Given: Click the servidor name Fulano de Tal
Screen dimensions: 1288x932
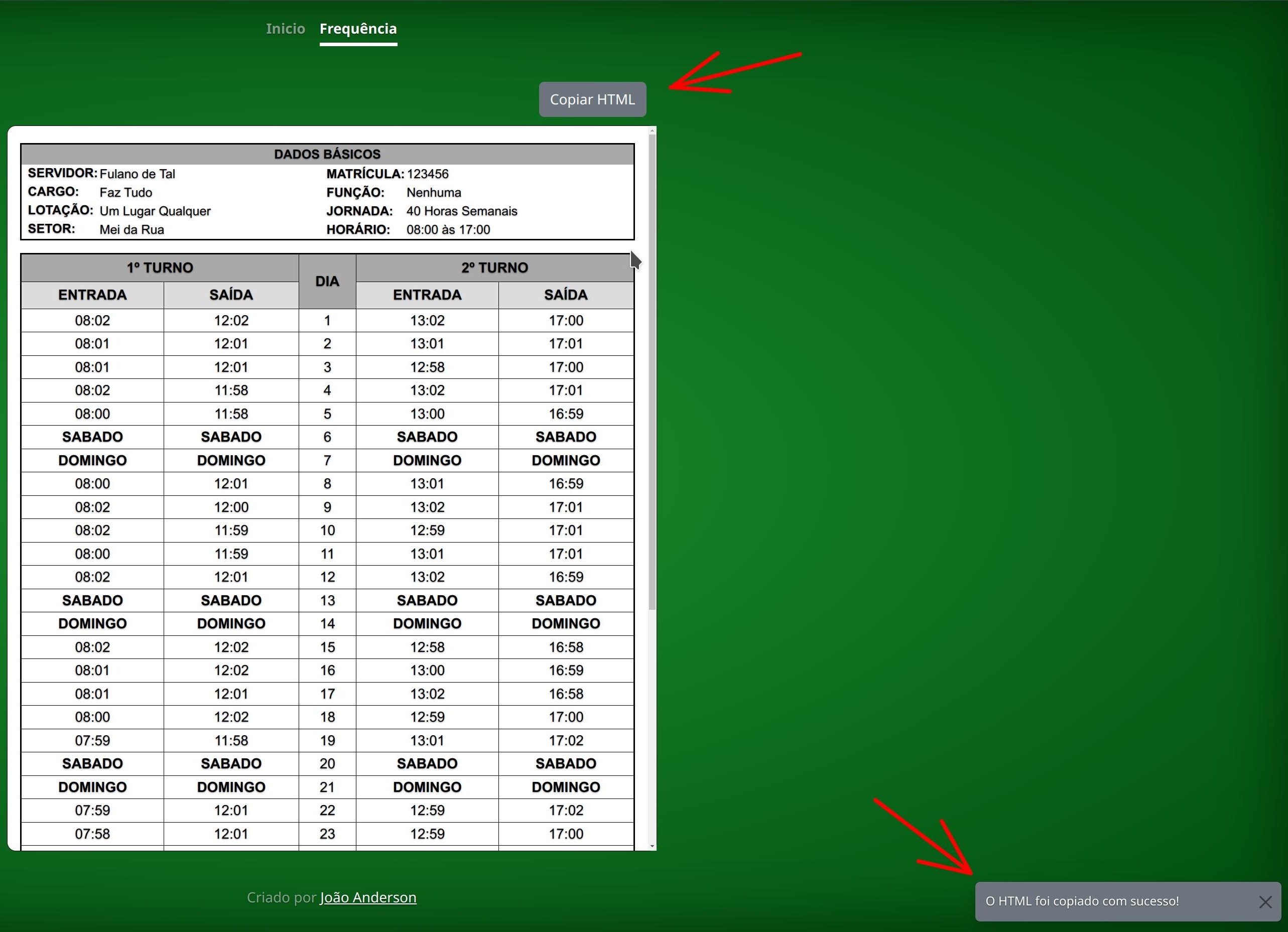Looking at the screenshot, I should click(137, 174).
